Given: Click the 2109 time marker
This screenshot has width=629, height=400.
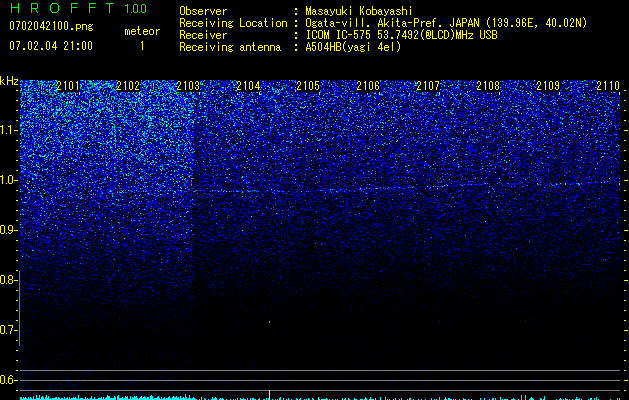Looking at the screenshot, I should [548, 85].
